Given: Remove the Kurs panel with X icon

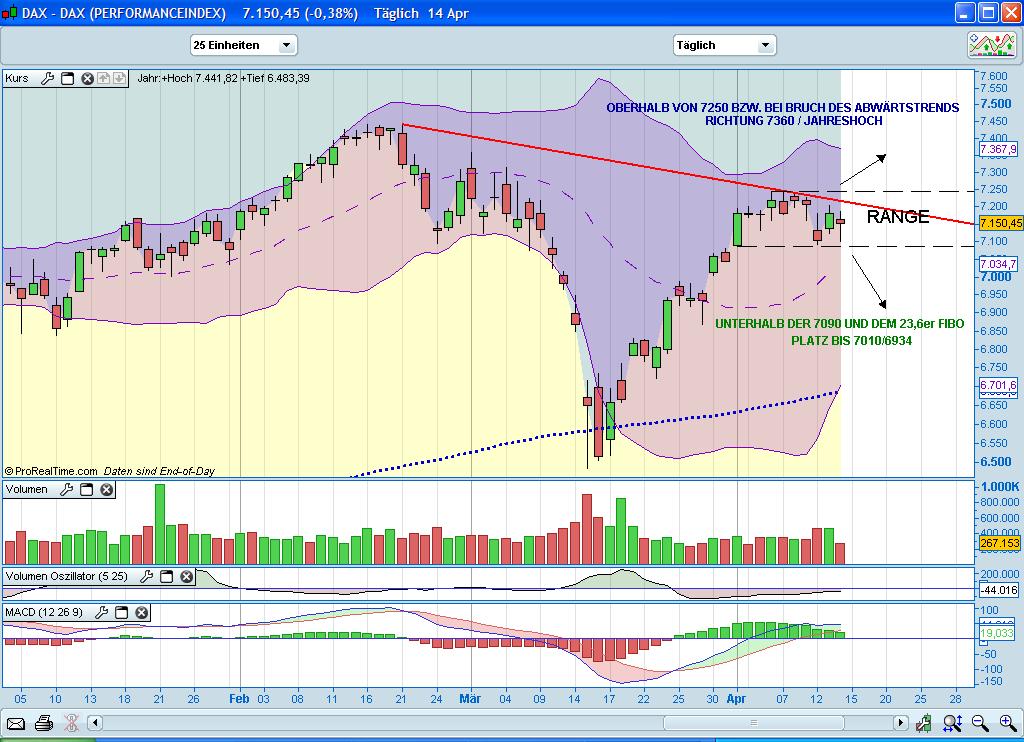Looking at the screenshot, I should pos(88,78).
